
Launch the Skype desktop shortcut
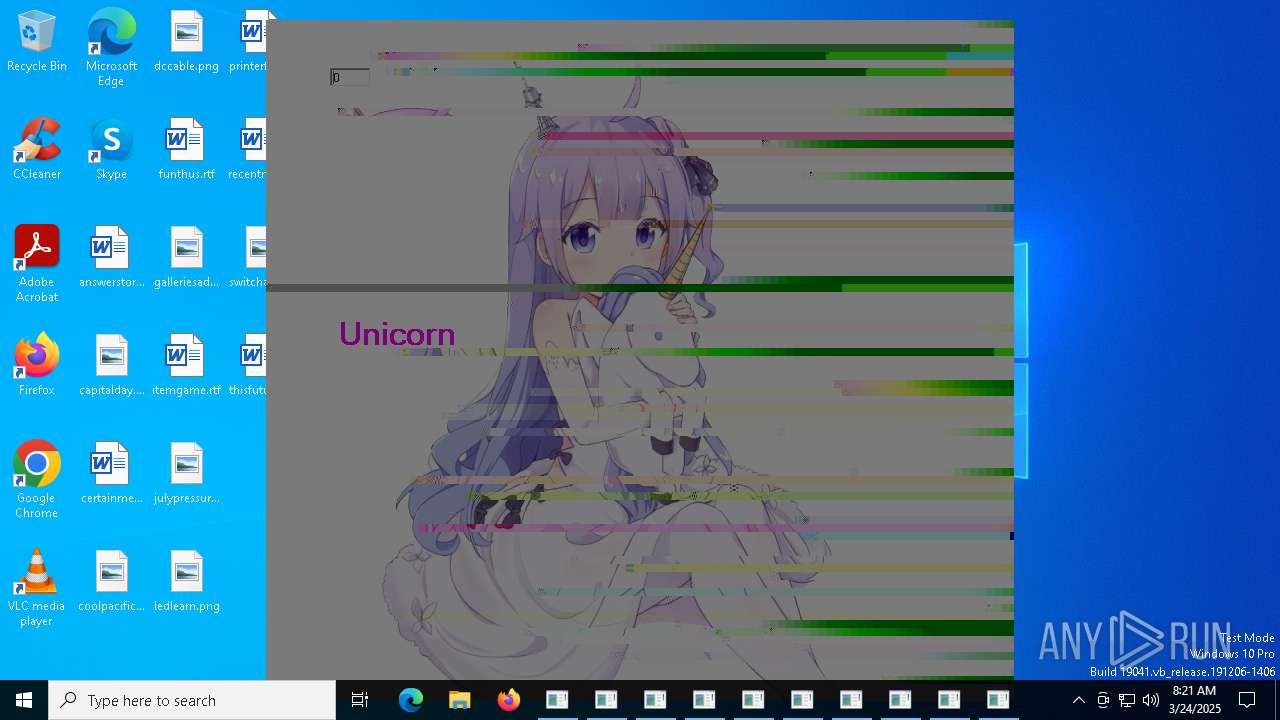(x=111, y=150)
